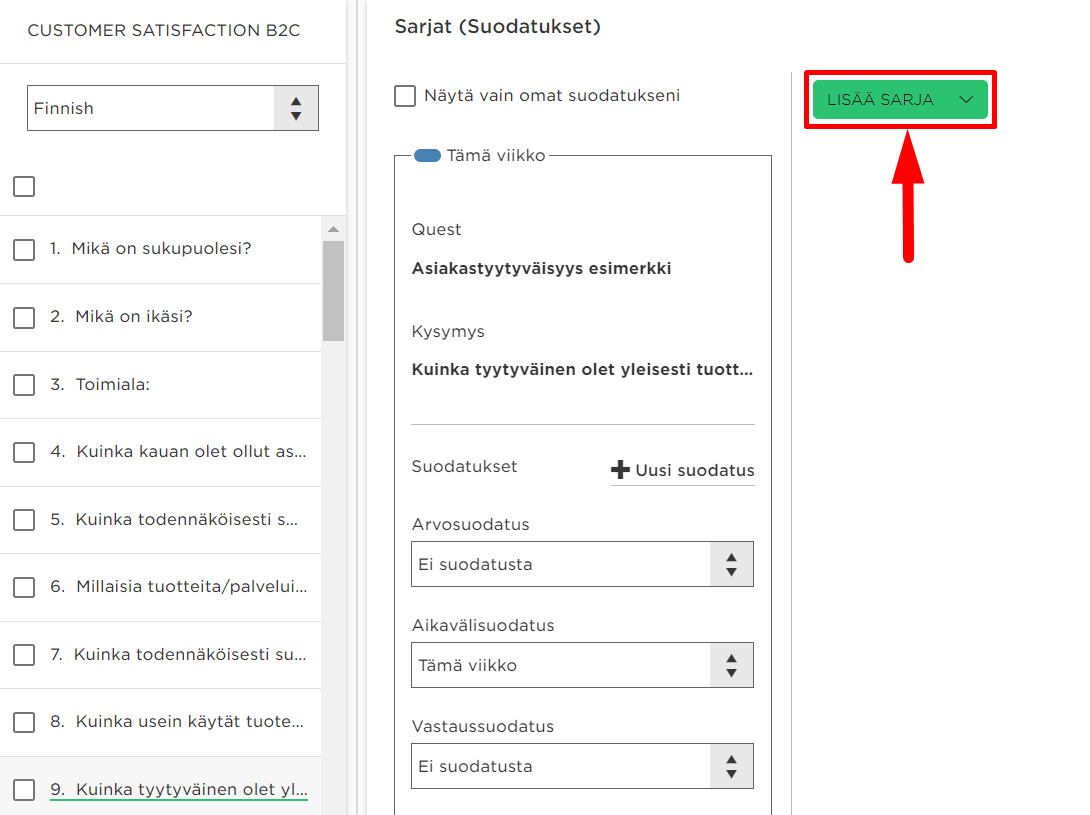
Task: Check question 8 Kuinka usein käytät checkbox
Action: [24, 722]
